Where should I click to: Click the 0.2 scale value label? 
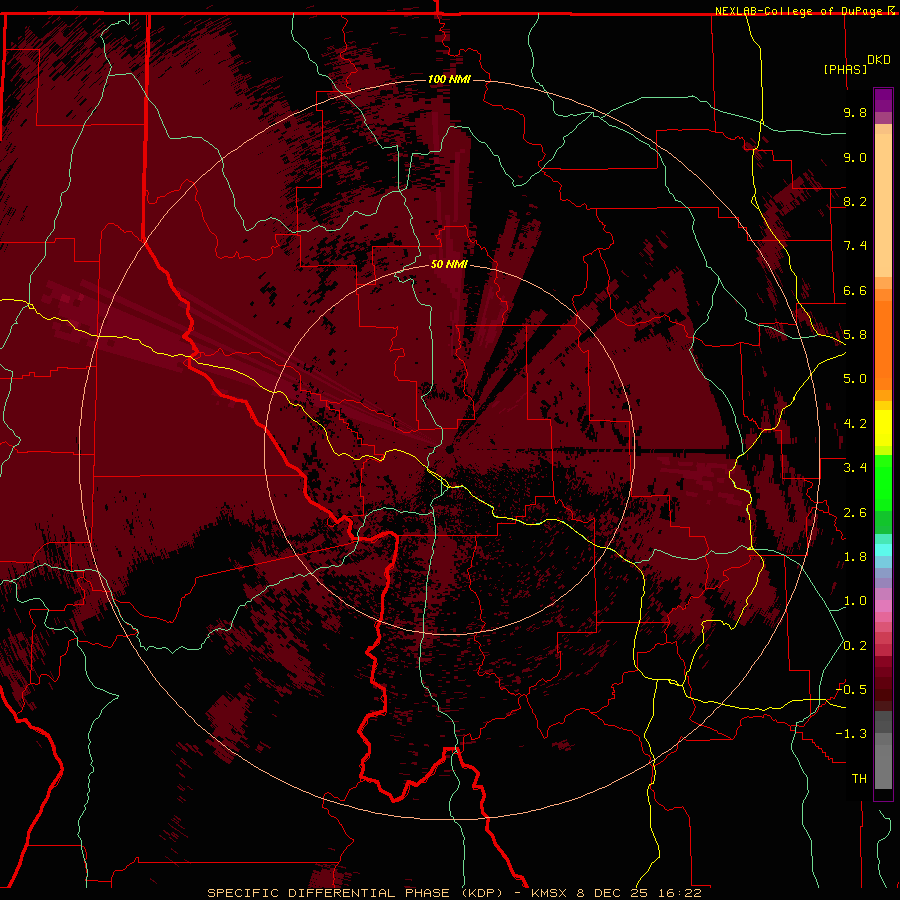tap(855, 646)
